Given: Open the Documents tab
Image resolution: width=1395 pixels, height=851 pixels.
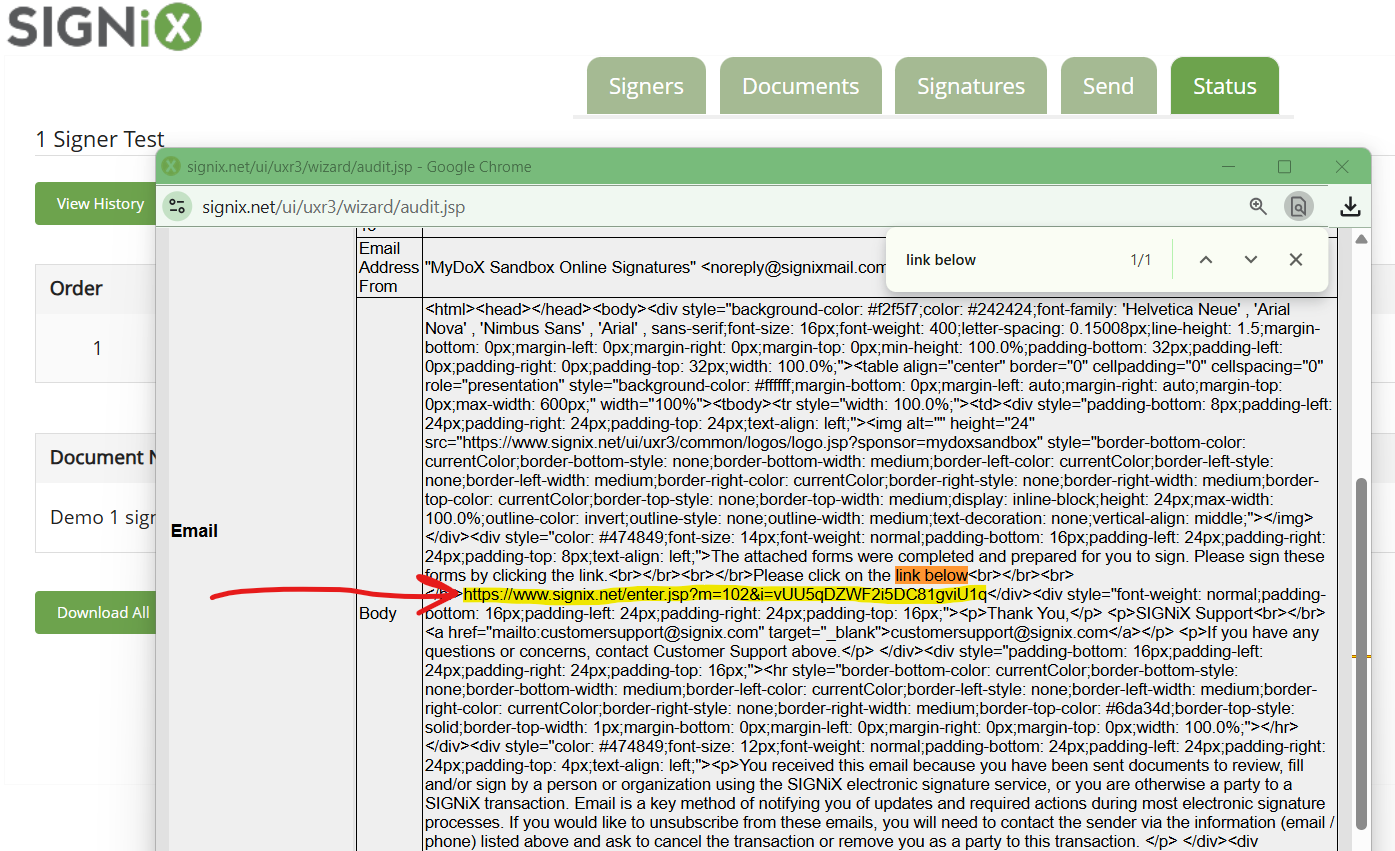Looking at the screenshot, I should (x=800, y=86).
